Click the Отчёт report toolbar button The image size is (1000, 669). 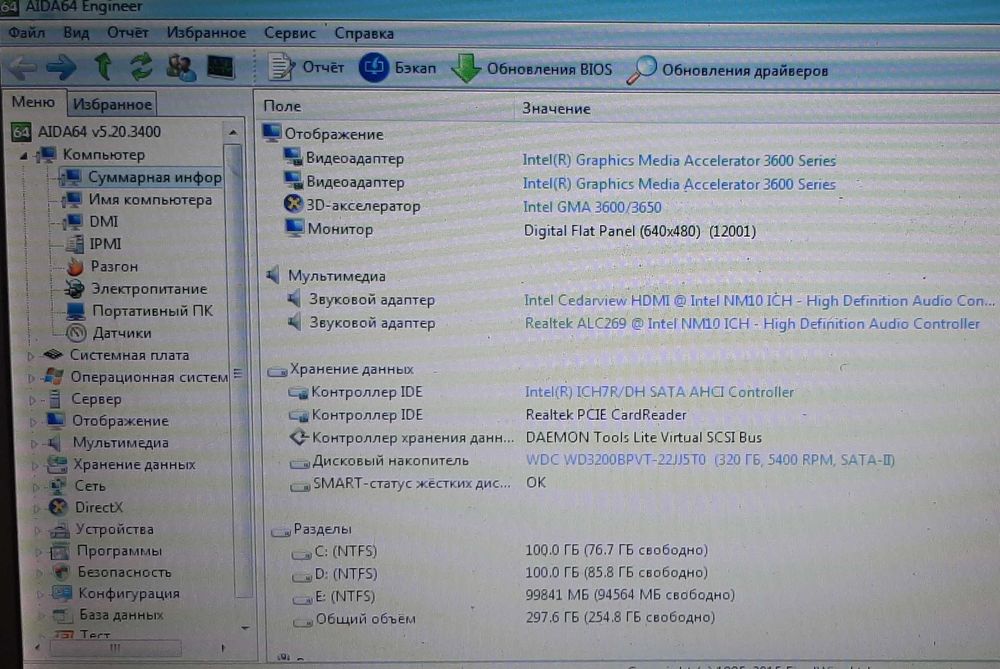point(306,67)
